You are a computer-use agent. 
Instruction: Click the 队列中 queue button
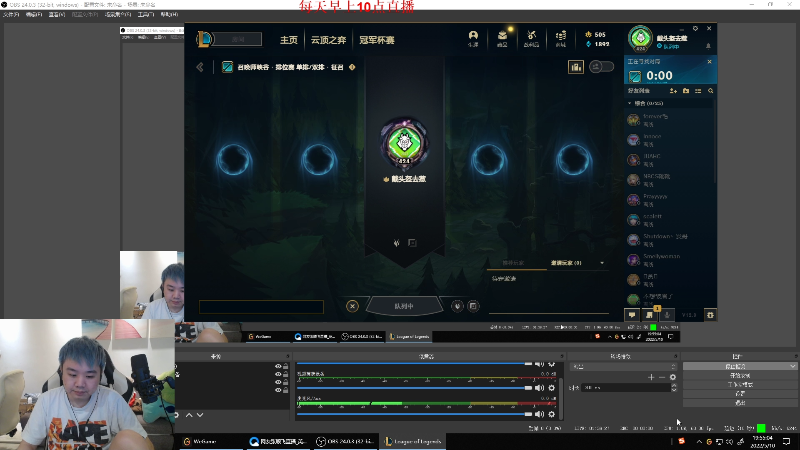pos(404,306)
